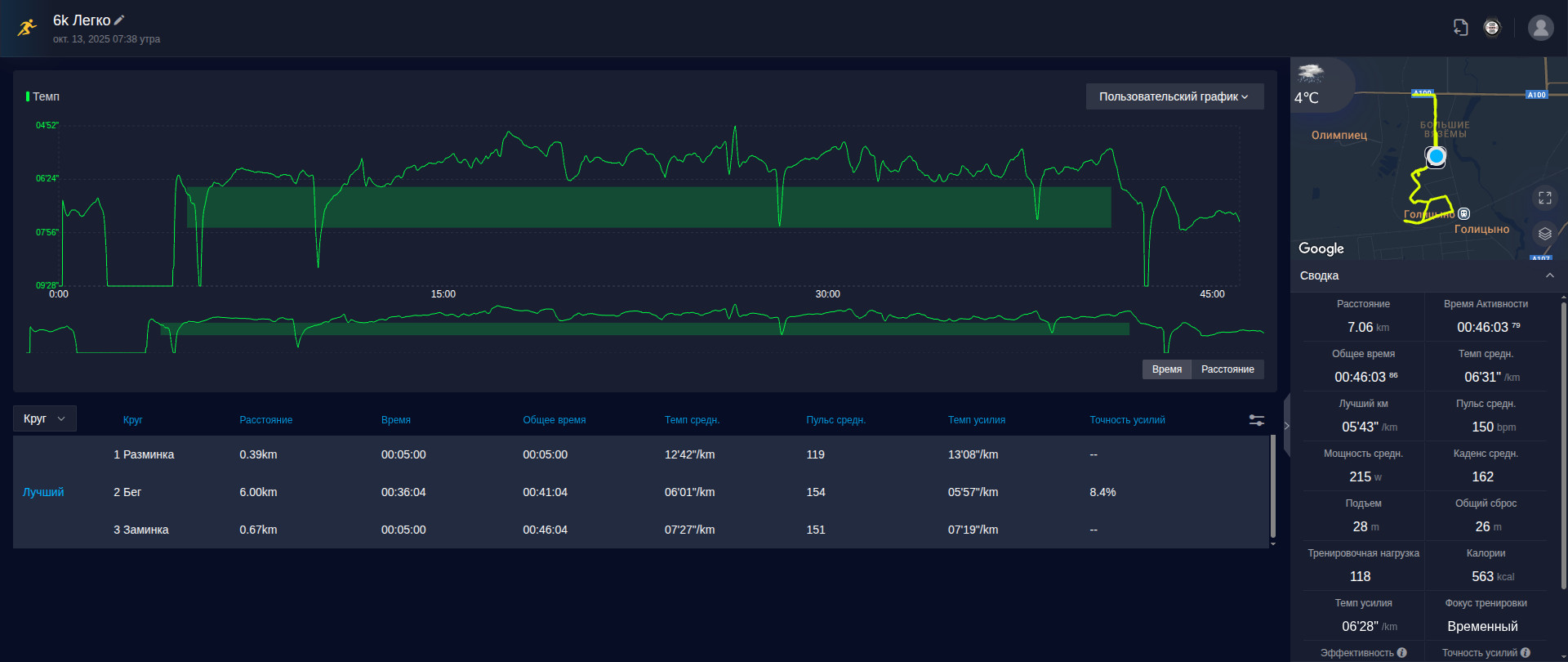Click the weather icon showing 4°C
The width and height of the screenshot is (1568, 662).
(1310, 74)
